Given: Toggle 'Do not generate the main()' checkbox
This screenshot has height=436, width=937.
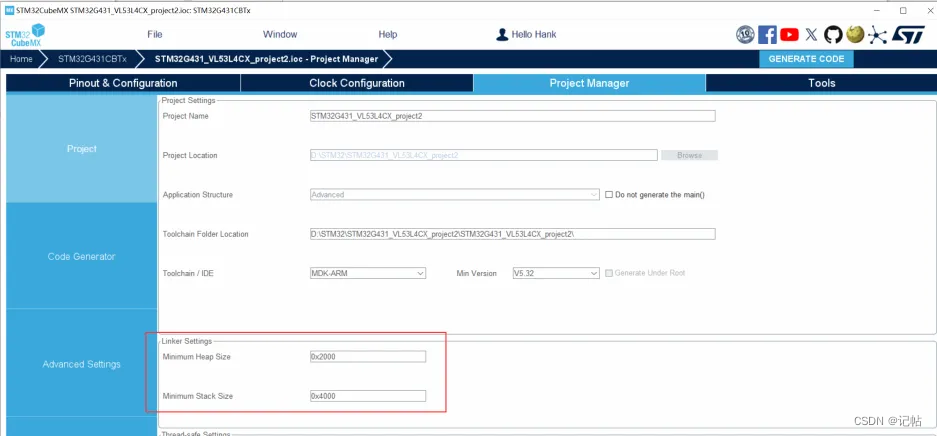Looking at the screenshot, I should pos(609,195).
